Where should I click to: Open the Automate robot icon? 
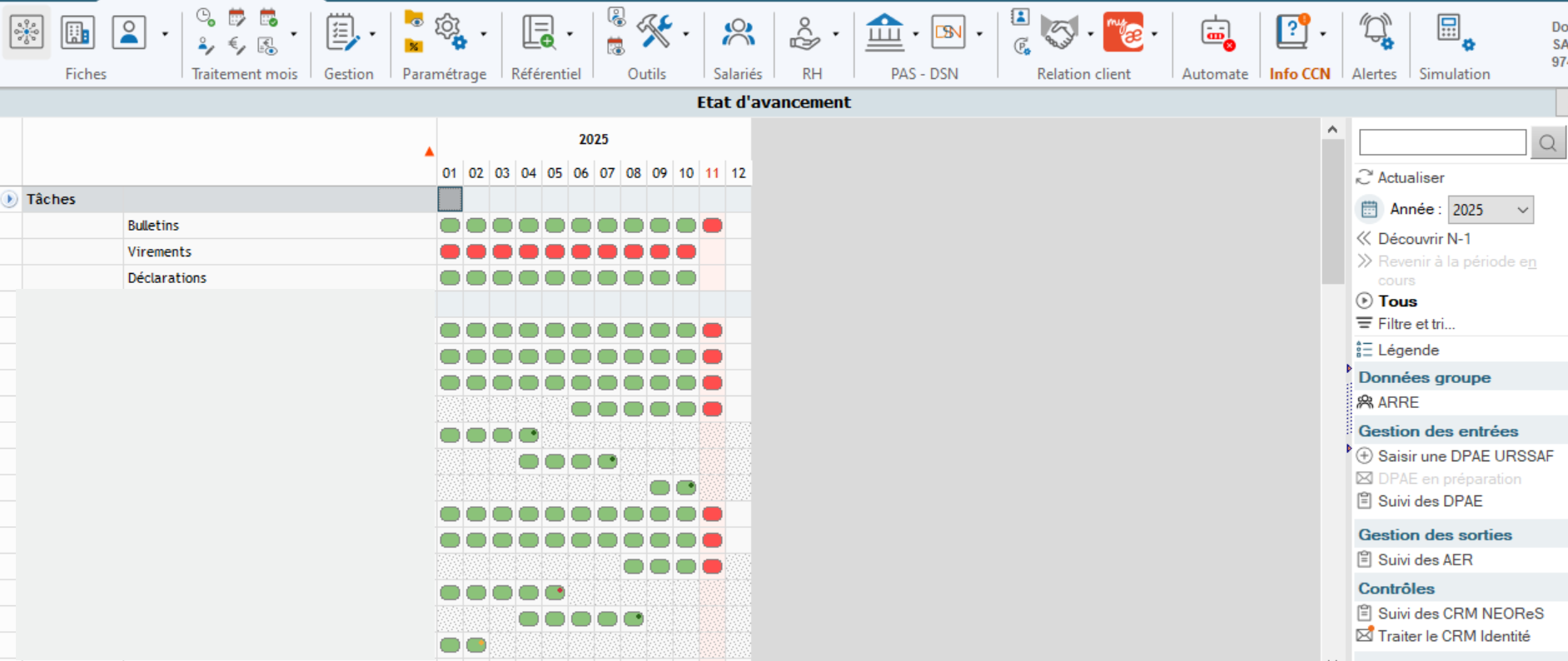1217,32
